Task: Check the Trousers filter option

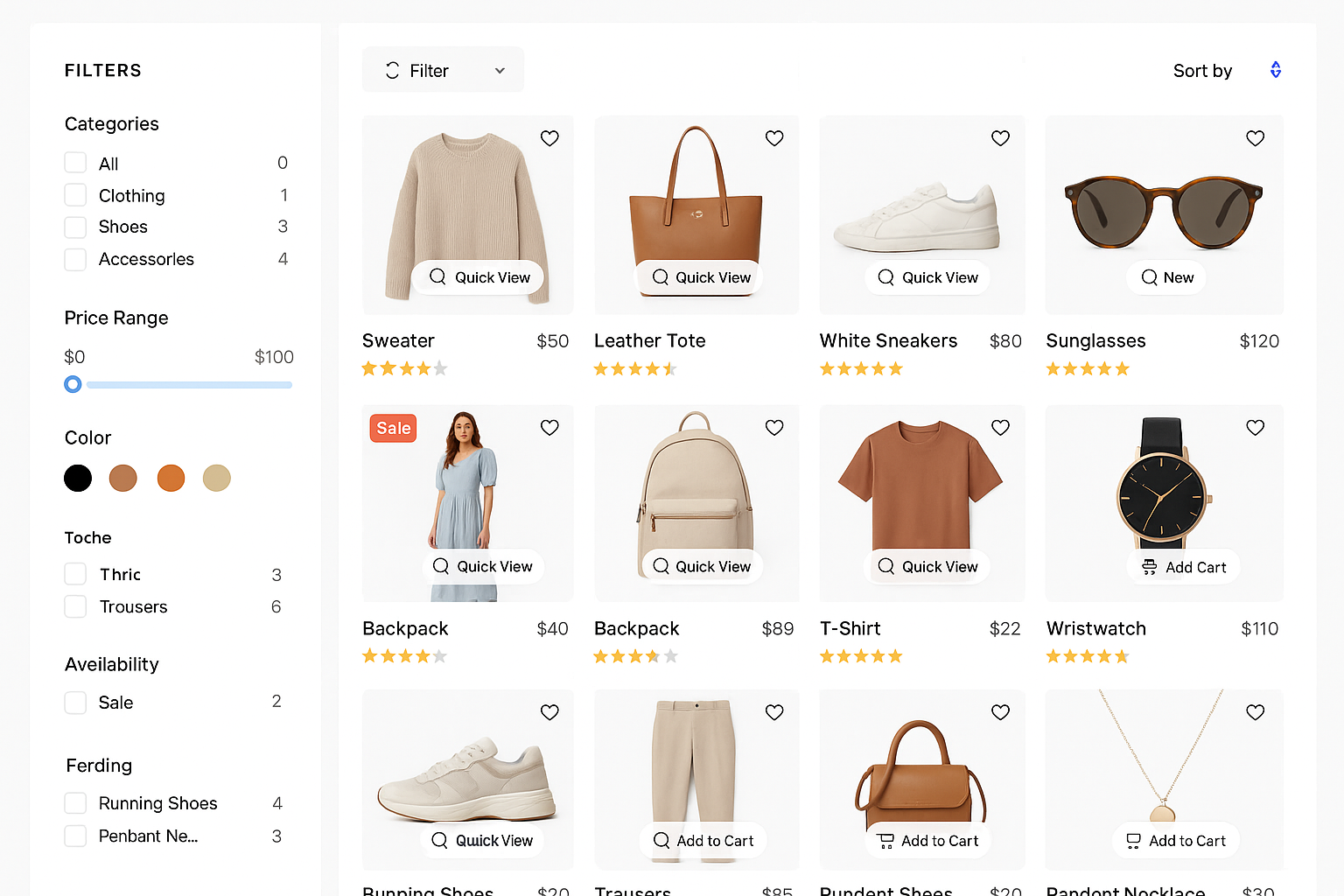Action: (x=75, y=606)
